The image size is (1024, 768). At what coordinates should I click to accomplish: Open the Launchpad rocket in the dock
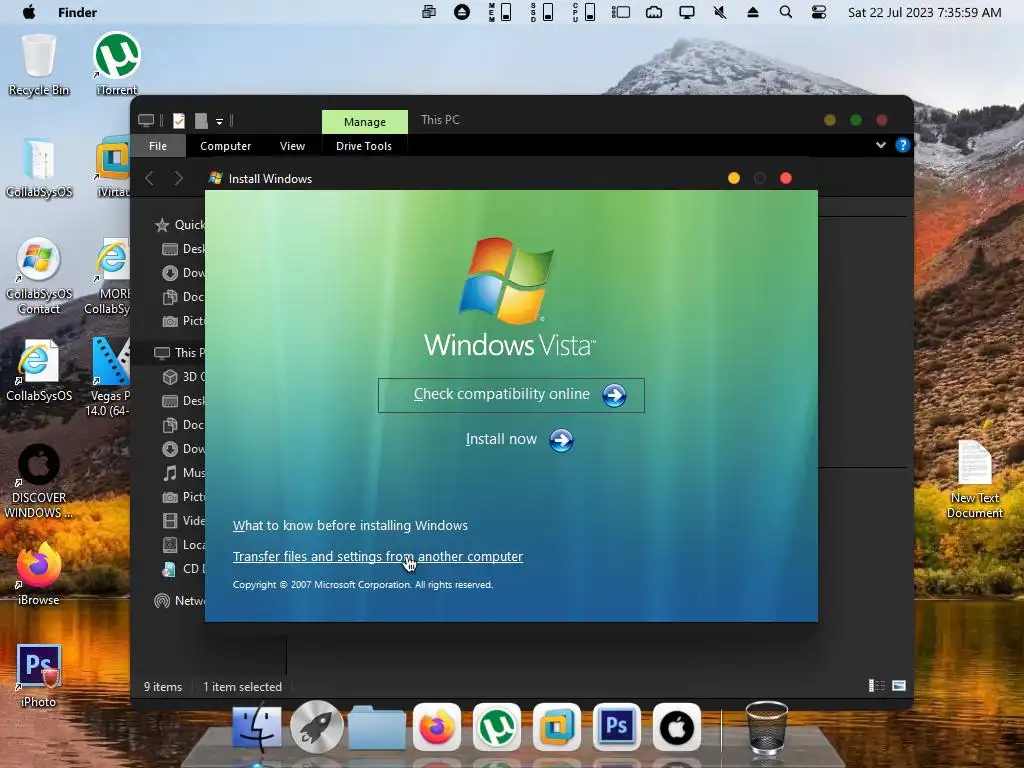point(317,727)
